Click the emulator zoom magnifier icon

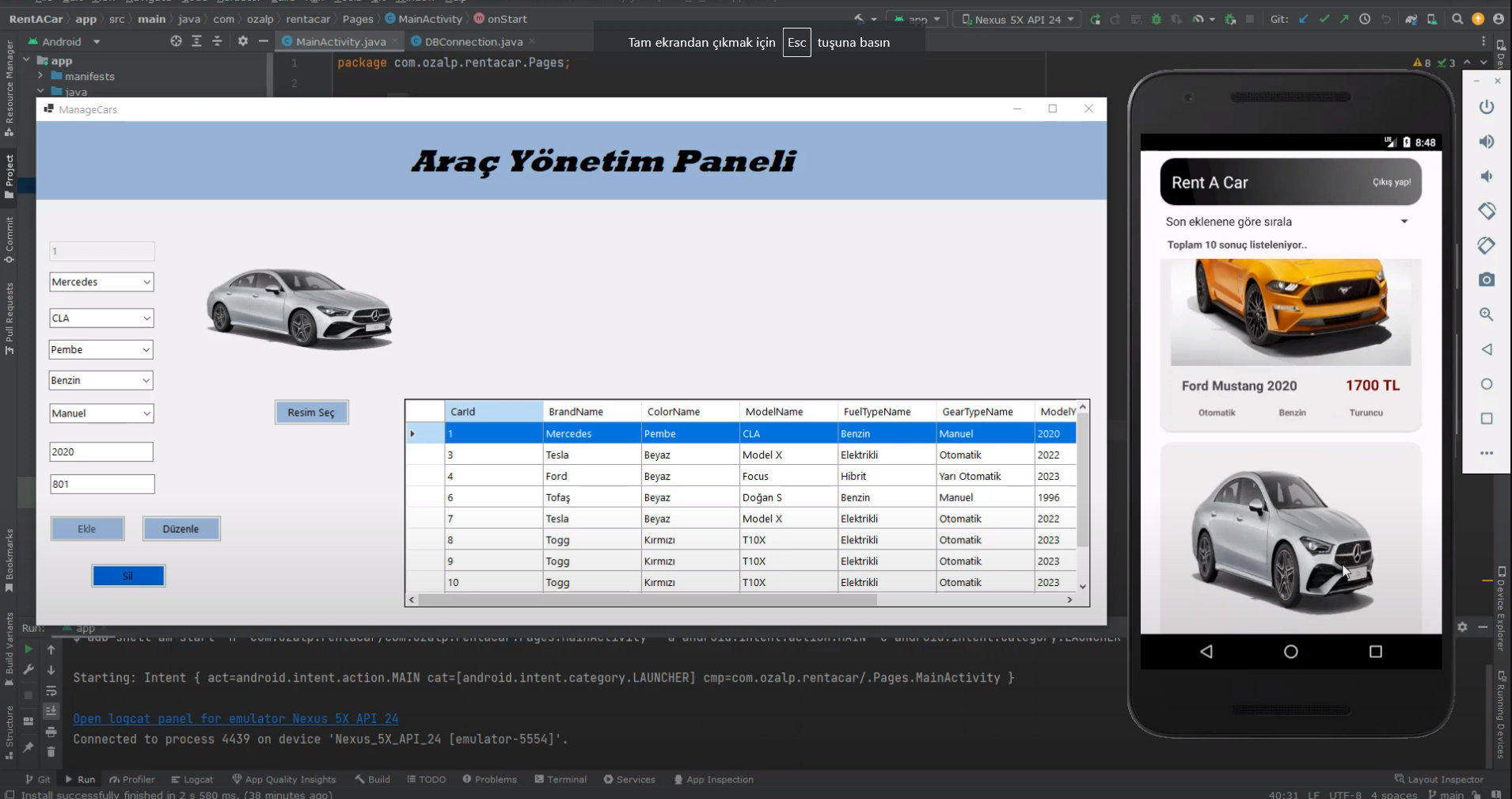point(1486,314)
